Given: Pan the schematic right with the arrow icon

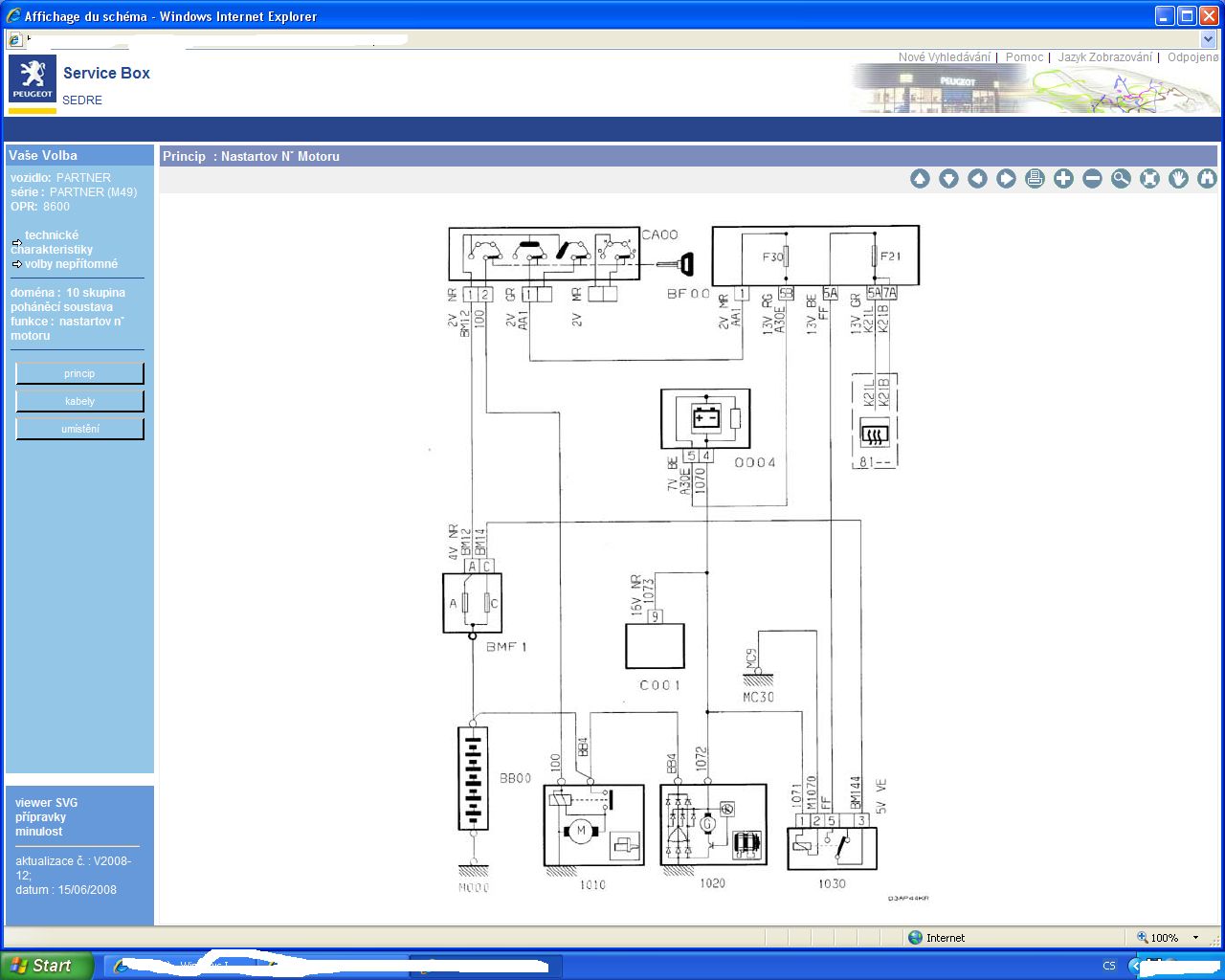Looking at the screenshot, I should click(x=1006, y=179).
